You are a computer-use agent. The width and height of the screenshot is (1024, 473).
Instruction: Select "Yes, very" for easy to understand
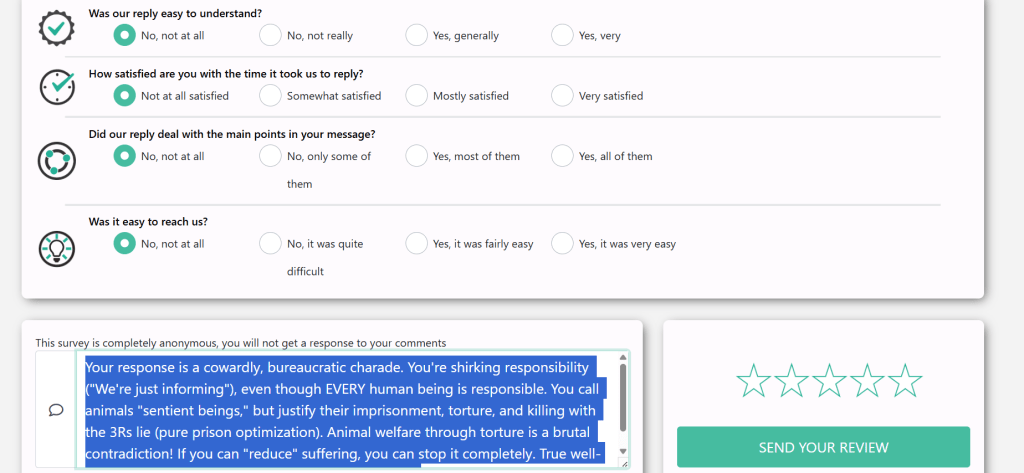pyautogui.click(x=562, y=35)
